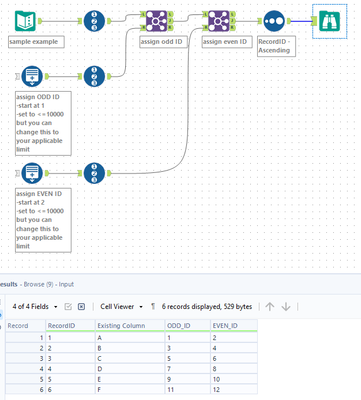Select the Generate Rows tool for ODD ID

pos(32,76)
